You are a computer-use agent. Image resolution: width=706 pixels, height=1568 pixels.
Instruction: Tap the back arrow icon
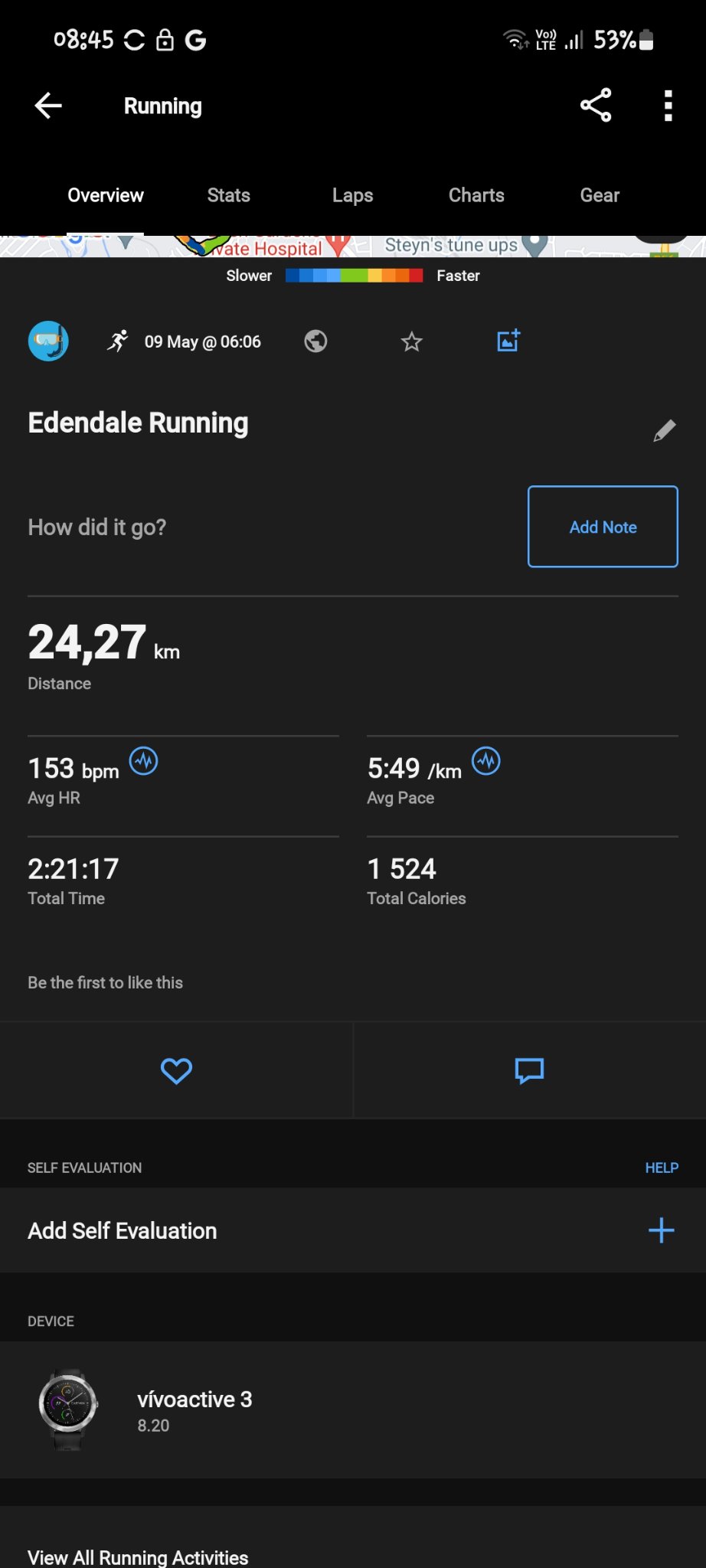[48, 106]
